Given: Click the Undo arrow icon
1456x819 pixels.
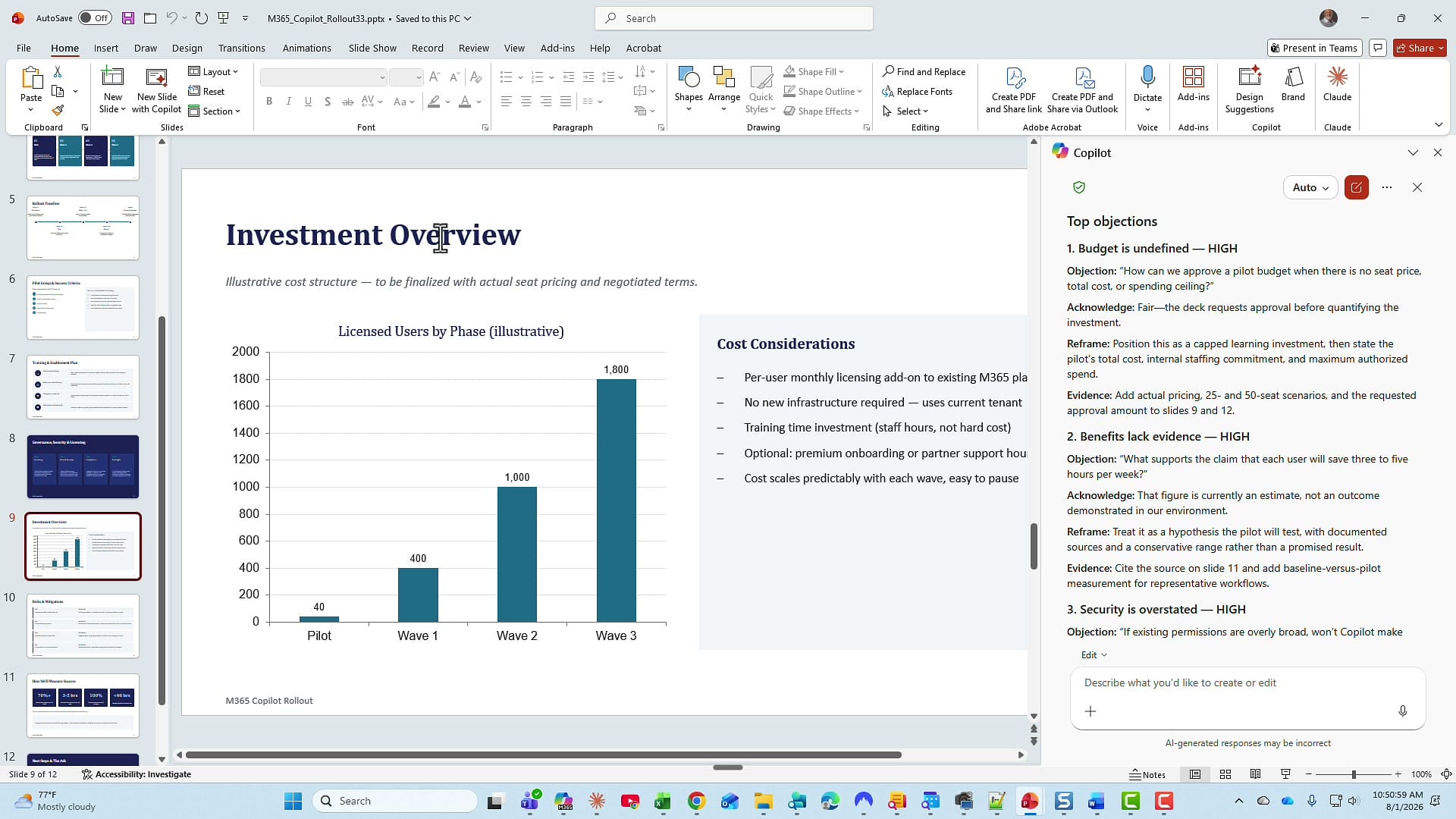Looking at the screenshot, I should (x=172, y=18).
